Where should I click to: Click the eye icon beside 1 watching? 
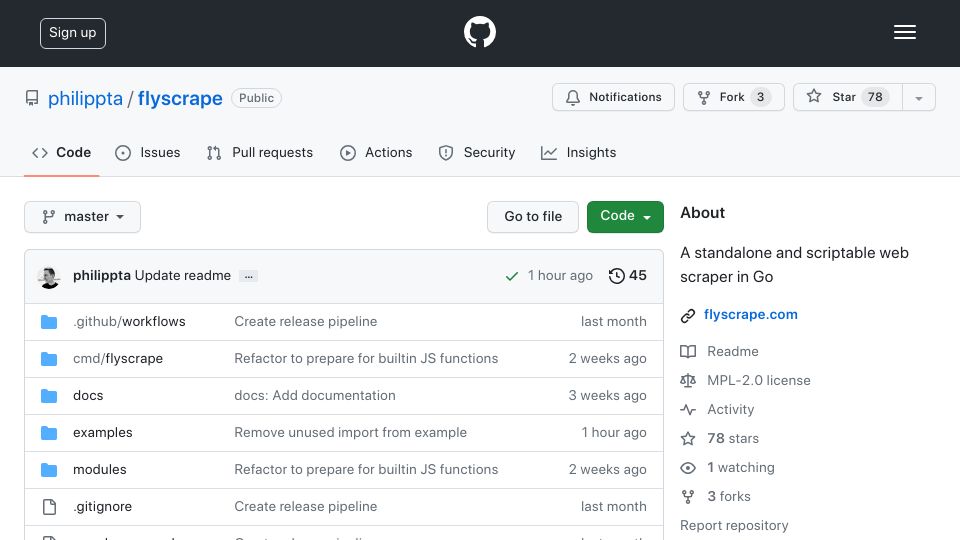pos(688,468)
